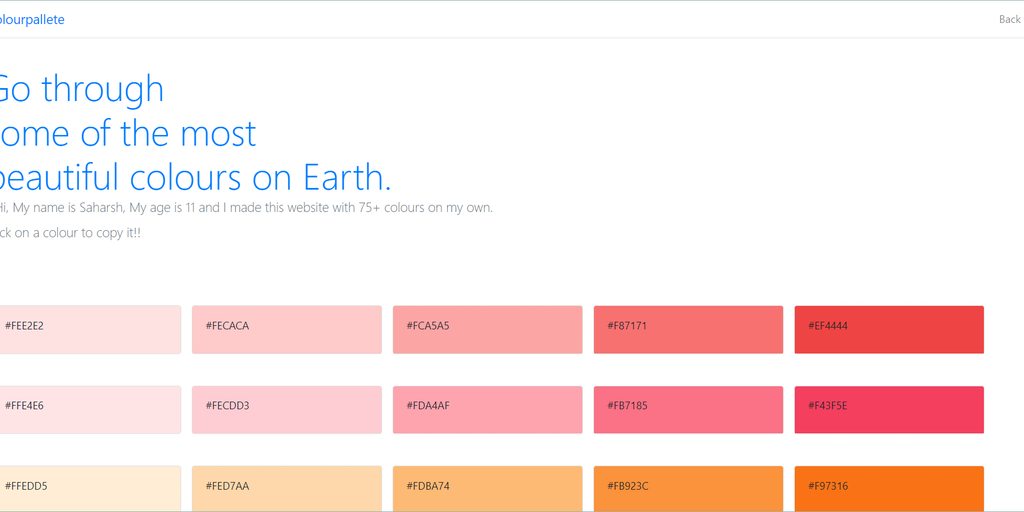
Task: Select the #FDA4AF rose swatch
Action: 487,410
